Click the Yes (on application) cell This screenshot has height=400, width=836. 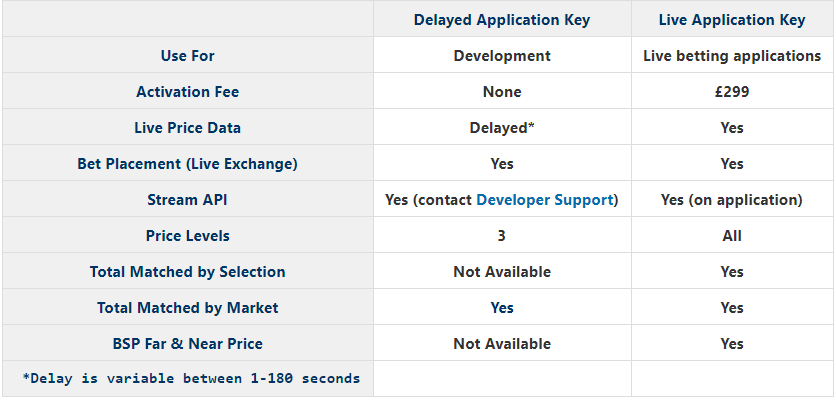pos(732,200)
